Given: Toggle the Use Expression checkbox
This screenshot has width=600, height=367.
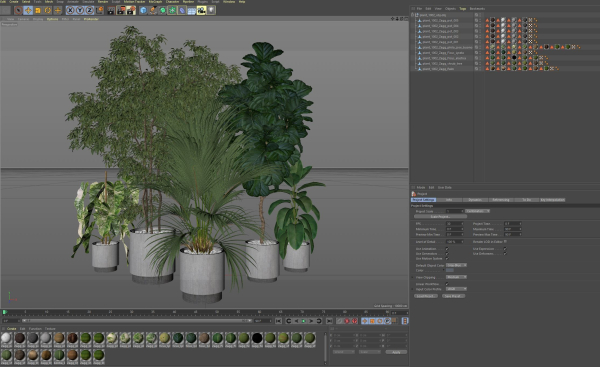Looking at the screenshot, I should tap(505, 249).
